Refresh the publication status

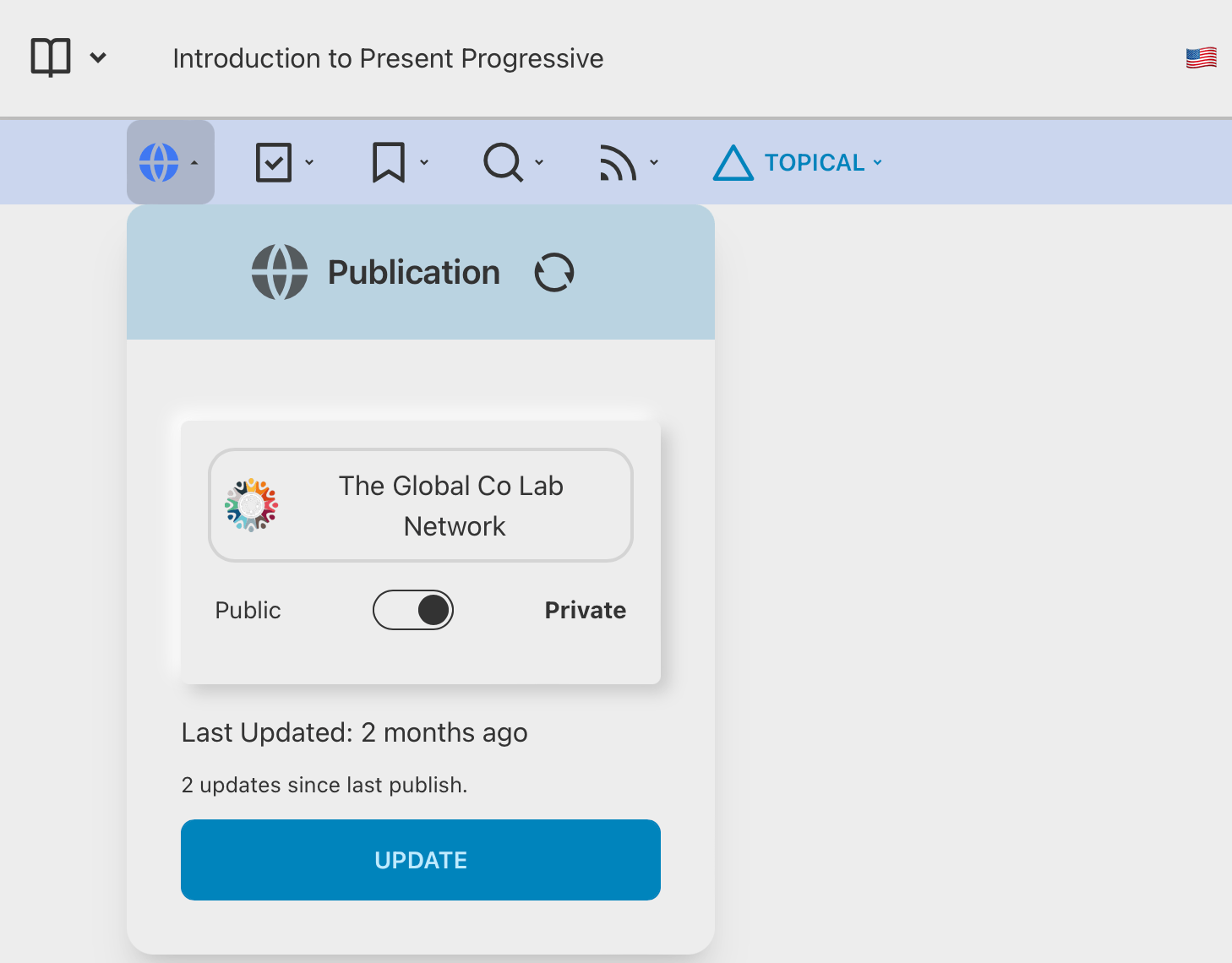point(554,273)
